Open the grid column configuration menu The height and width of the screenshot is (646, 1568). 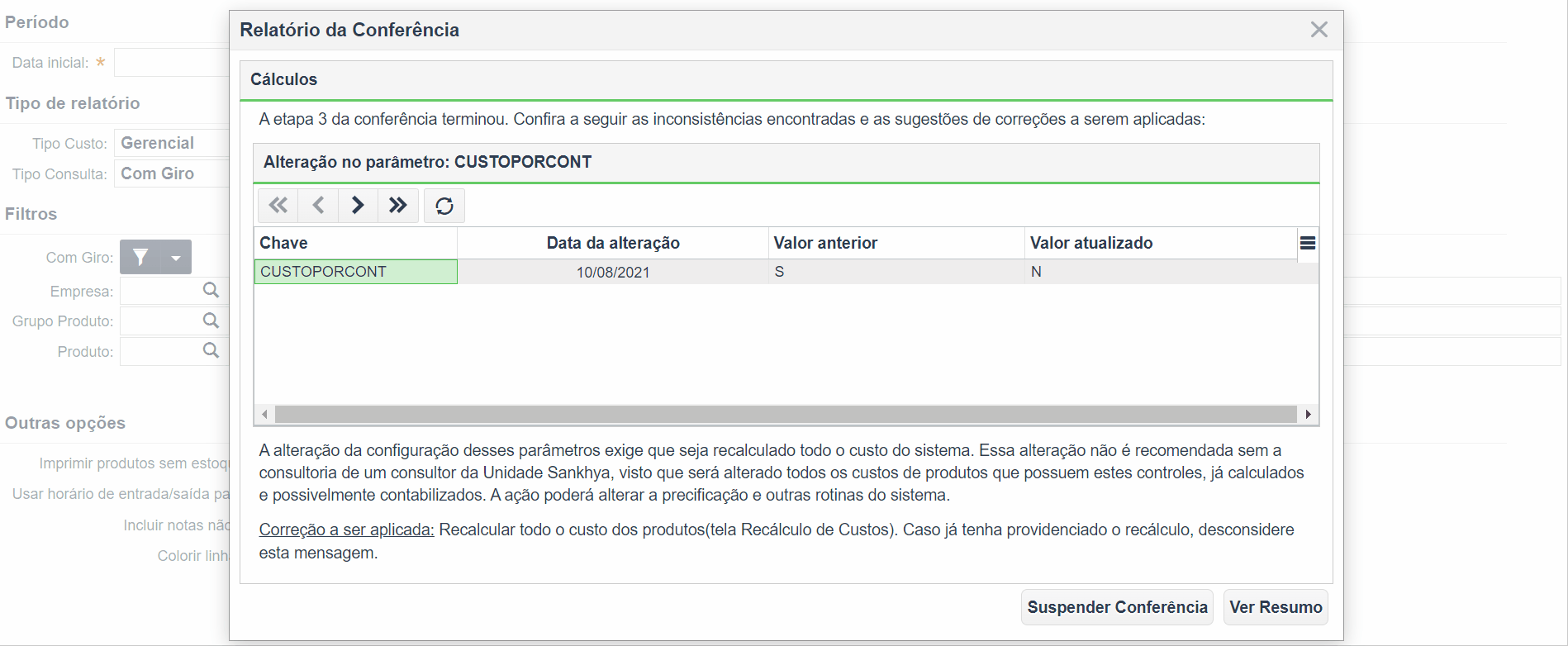(1308, 243)
